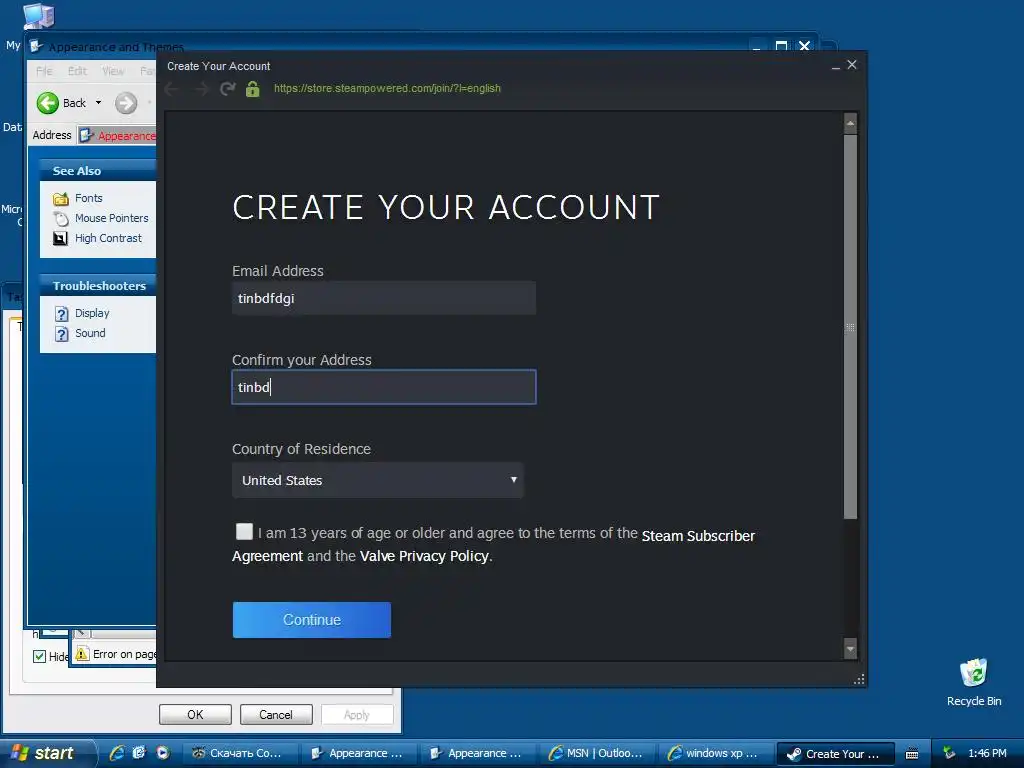The image size is (1024, 768).
Task: Click the High Contrast icon
Action: pos(60,238)
